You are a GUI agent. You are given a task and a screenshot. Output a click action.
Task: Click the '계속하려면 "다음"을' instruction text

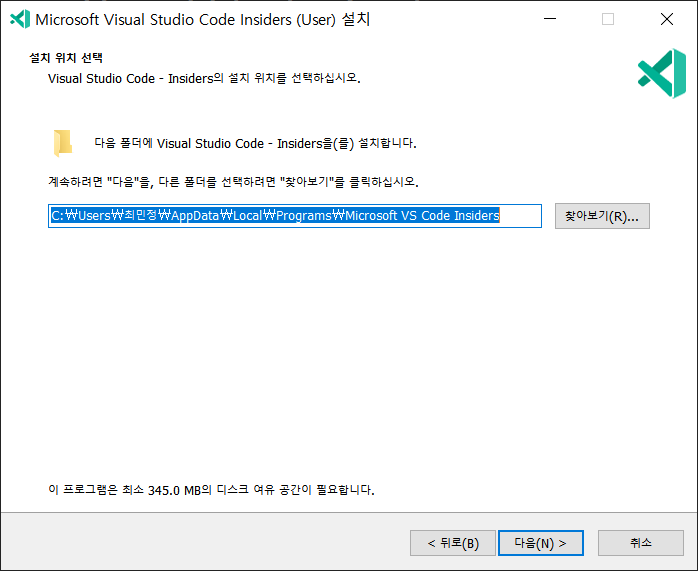click(233, 182)
